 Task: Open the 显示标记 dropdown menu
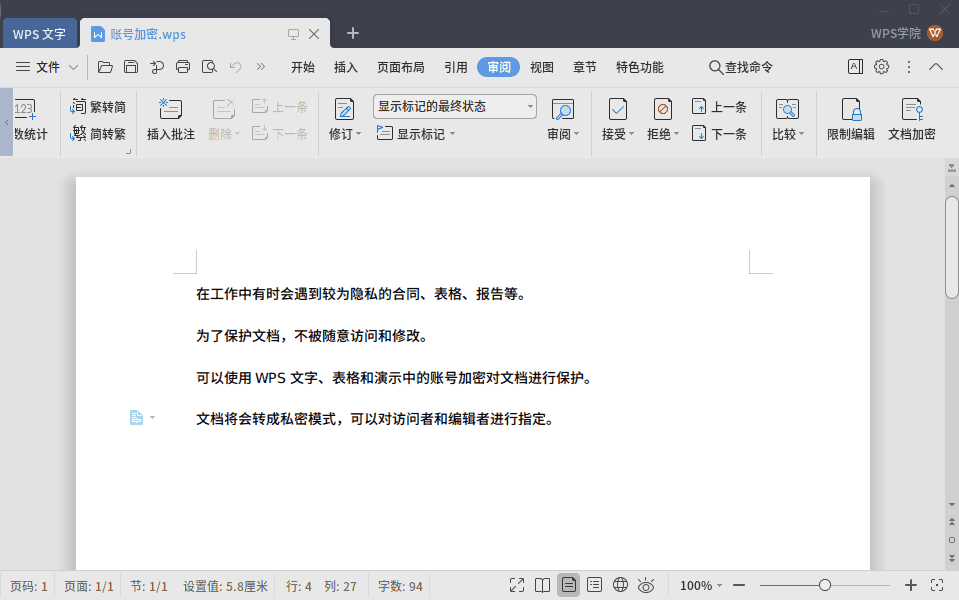[418, 134]
